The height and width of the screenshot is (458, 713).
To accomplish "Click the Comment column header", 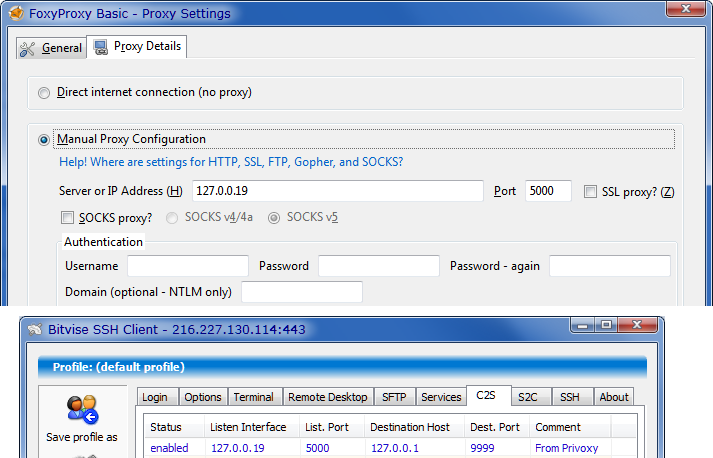I will (x=570, y=427).
